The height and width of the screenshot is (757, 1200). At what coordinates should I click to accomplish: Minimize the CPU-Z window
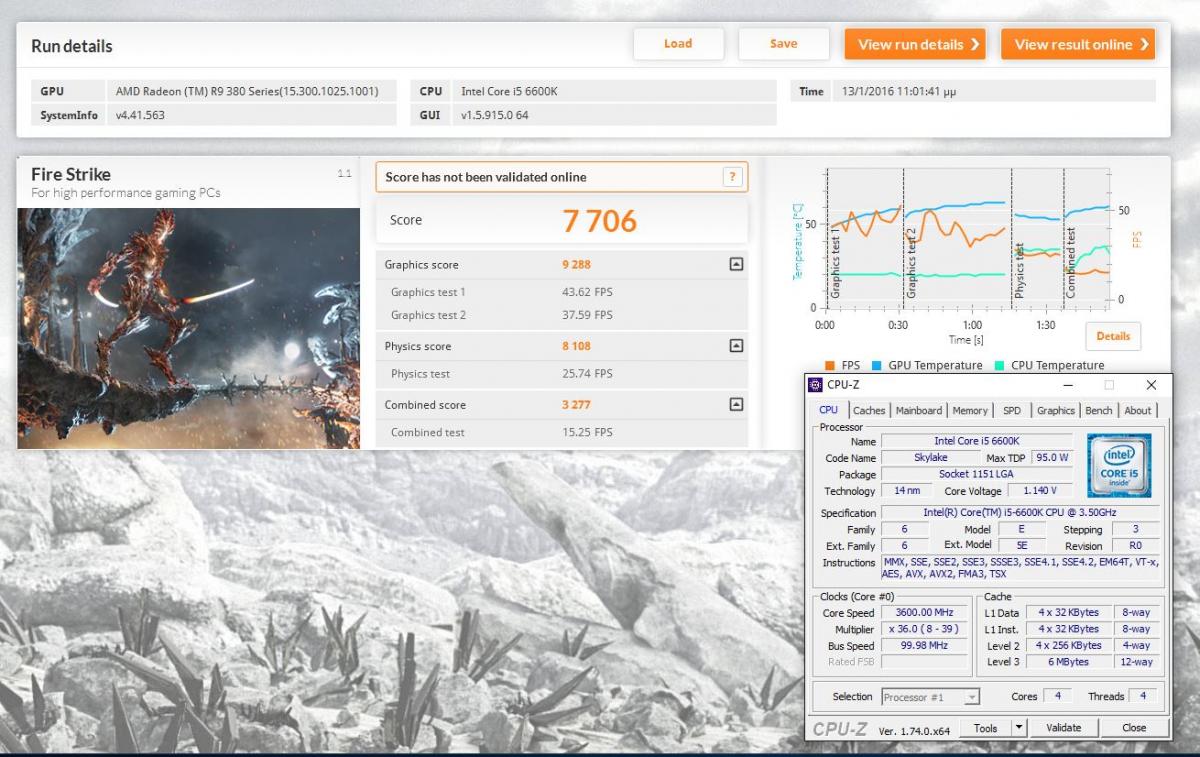click(1069, 385)
